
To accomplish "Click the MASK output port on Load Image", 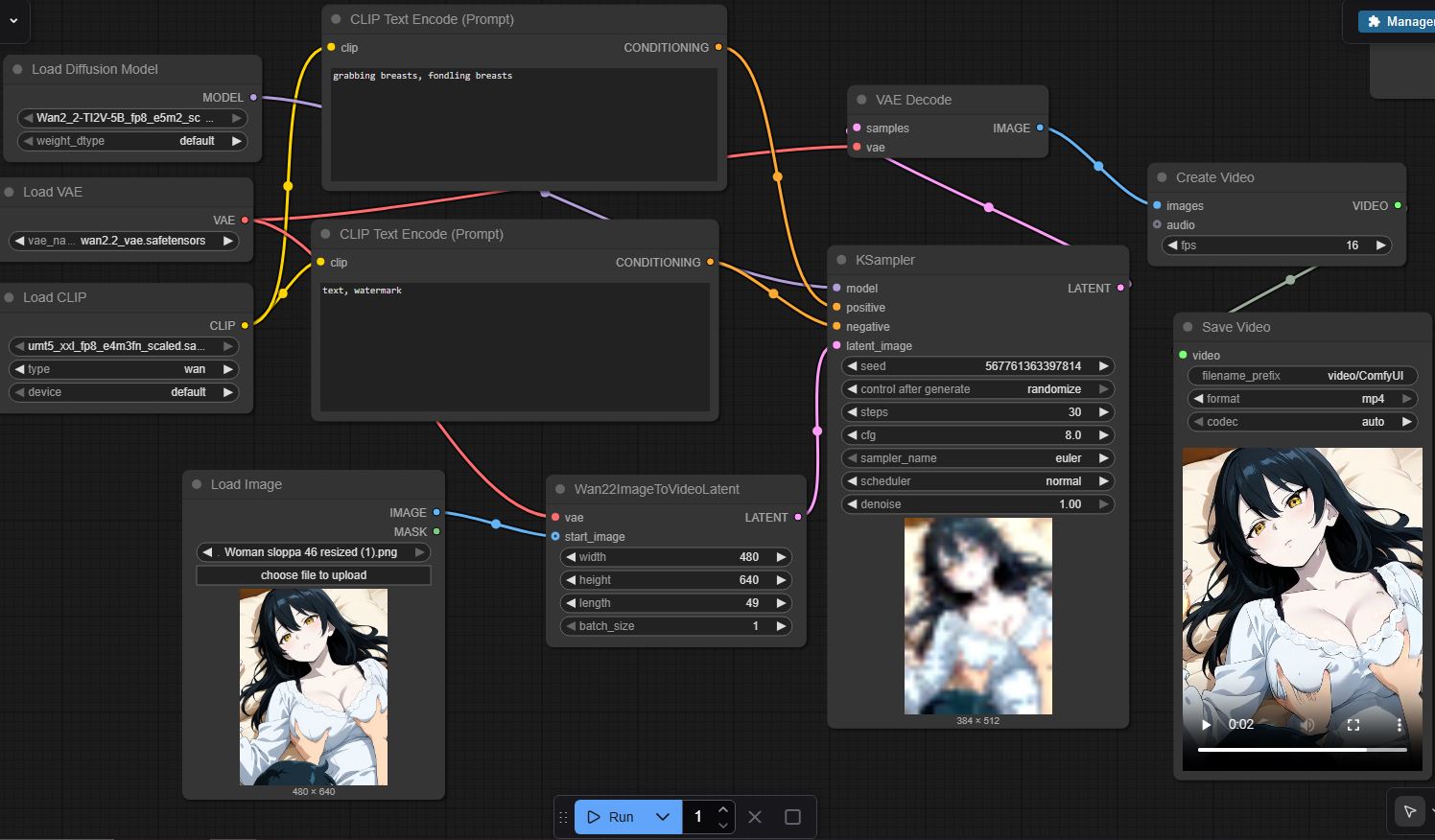I will (436, 531).
